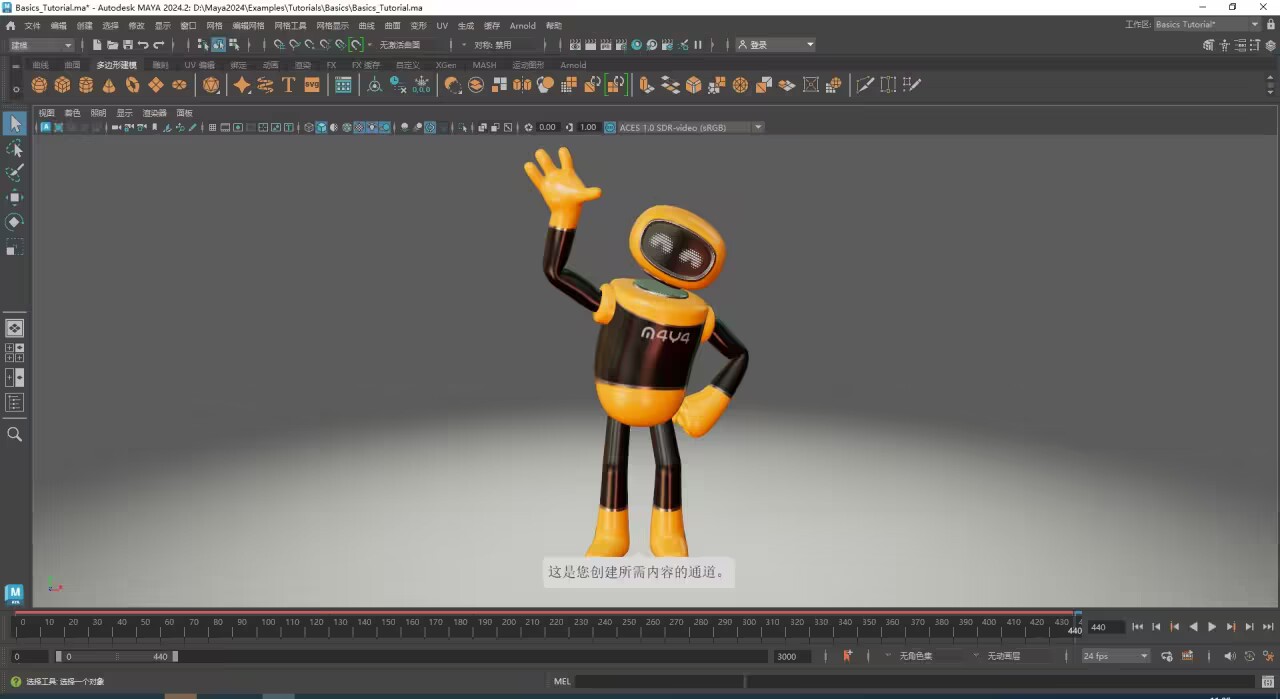
Task: Create polygon type text with the T icon
Action: pos(288,85)
